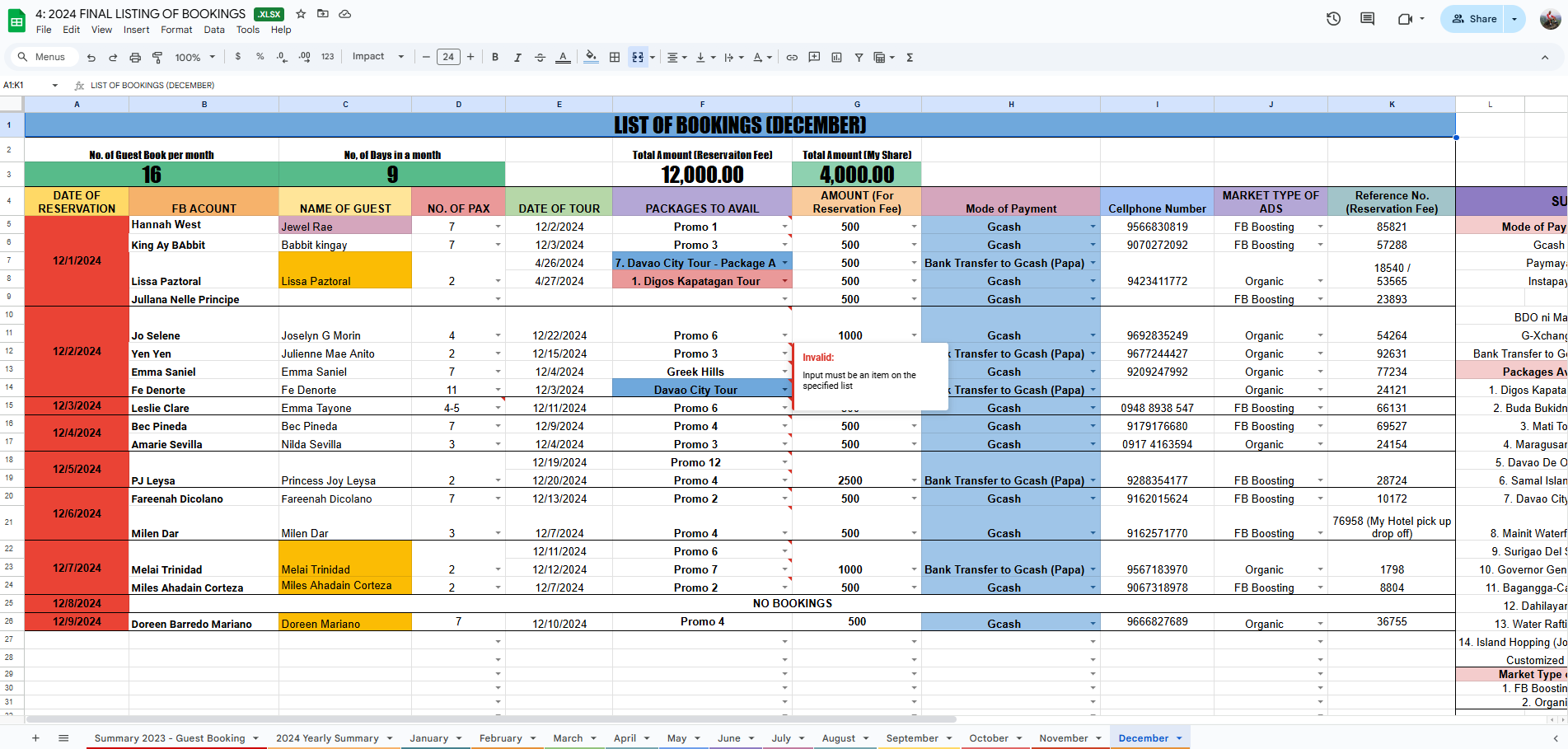Open comments history icon
Viewport: 1568px width, 749px height.
point(1368,19)
